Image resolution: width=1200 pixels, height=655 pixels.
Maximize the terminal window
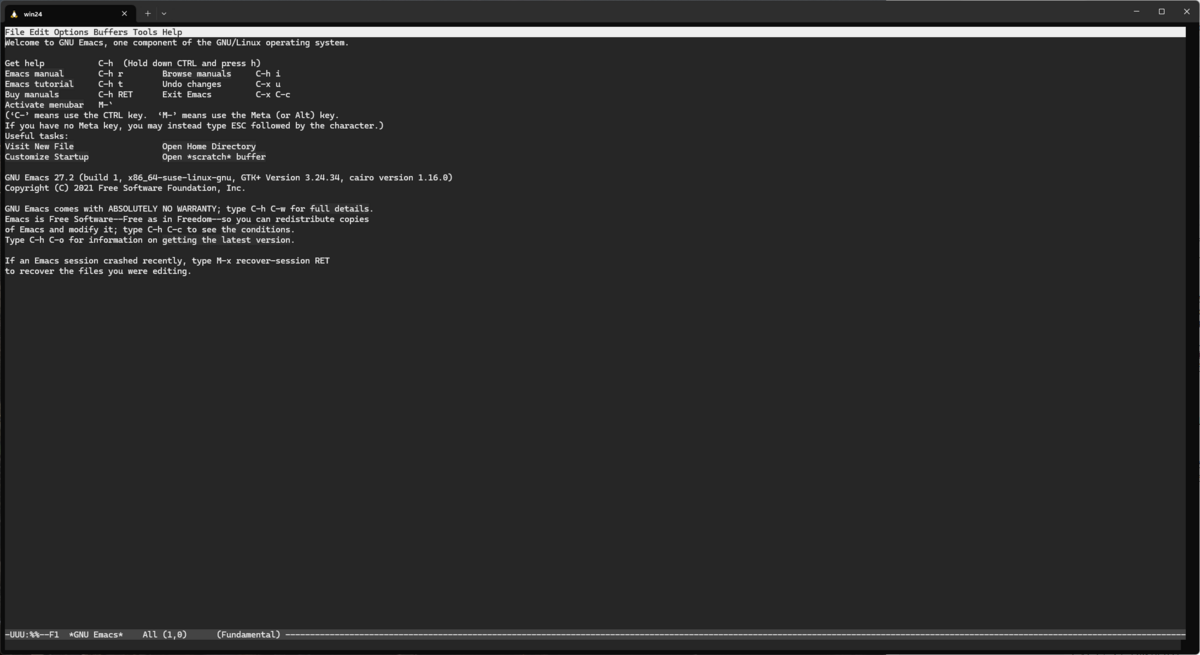pyautogui.click(x=1162, y=12)
